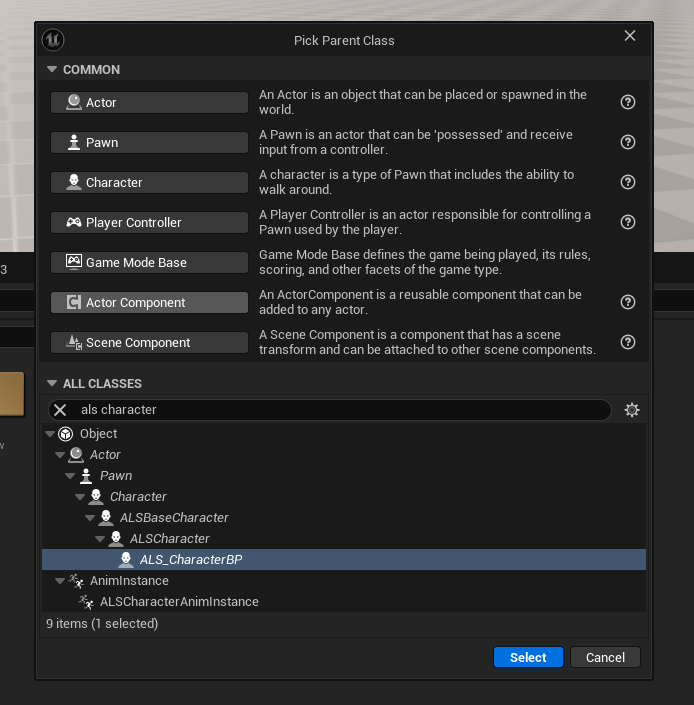Close the Pick Parent Class dialog
This screenshot has height=705, width=694.
pos(630,36)
